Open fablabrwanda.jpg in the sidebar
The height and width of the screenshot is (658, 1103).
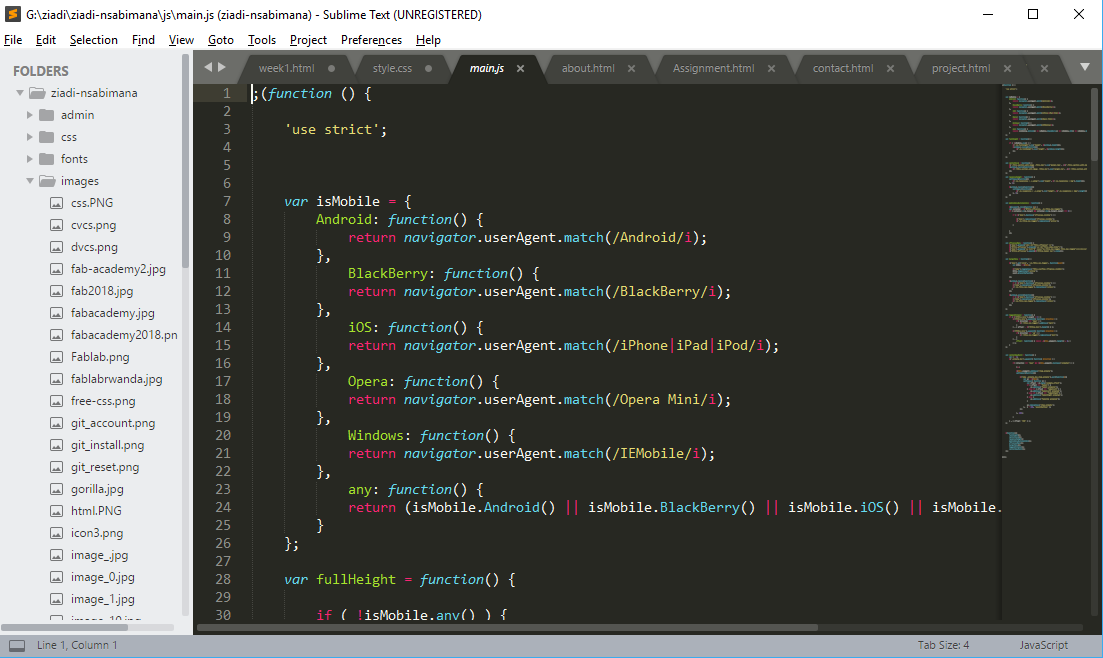[x=116, y=379]
